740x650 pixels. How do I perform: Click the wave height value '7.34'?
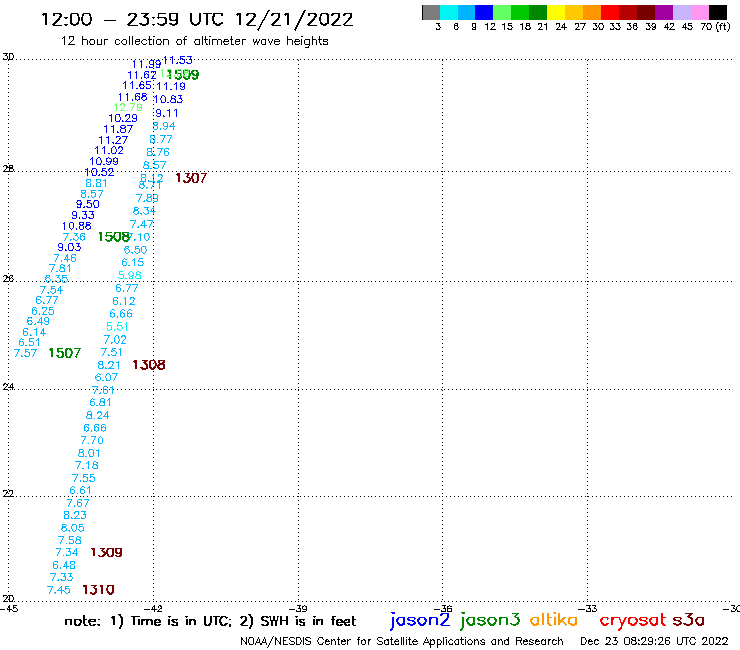[67, 552]
